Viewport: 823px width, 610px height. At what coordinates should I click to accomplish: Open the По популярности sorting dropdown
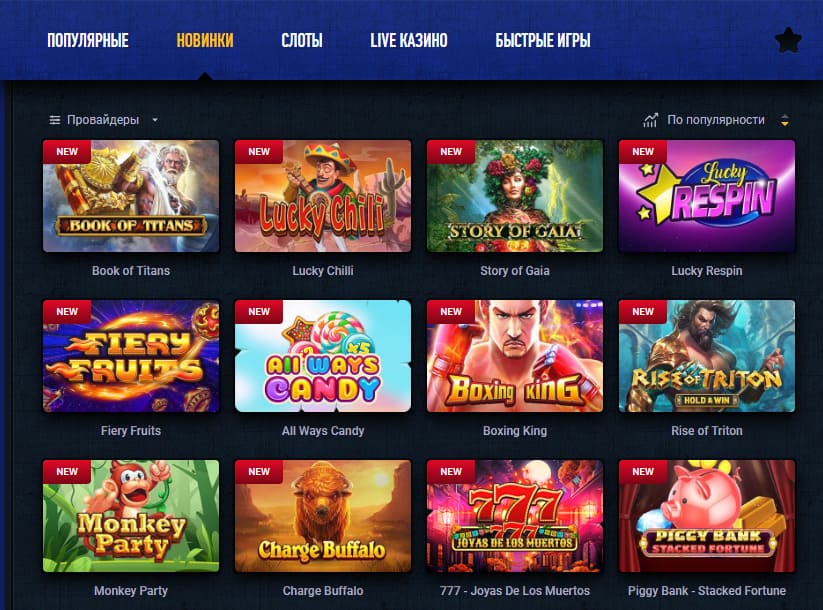tap(715, 120)
